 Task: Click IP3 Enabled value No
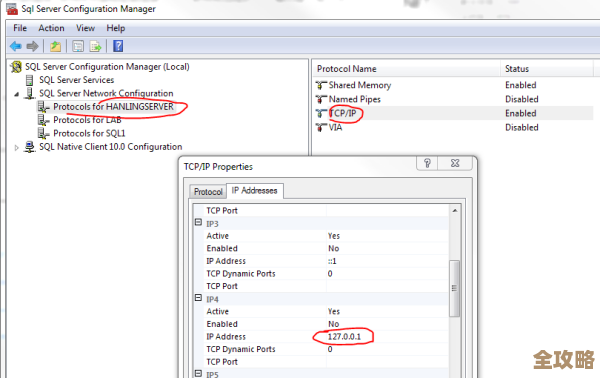tap(334, 248)
